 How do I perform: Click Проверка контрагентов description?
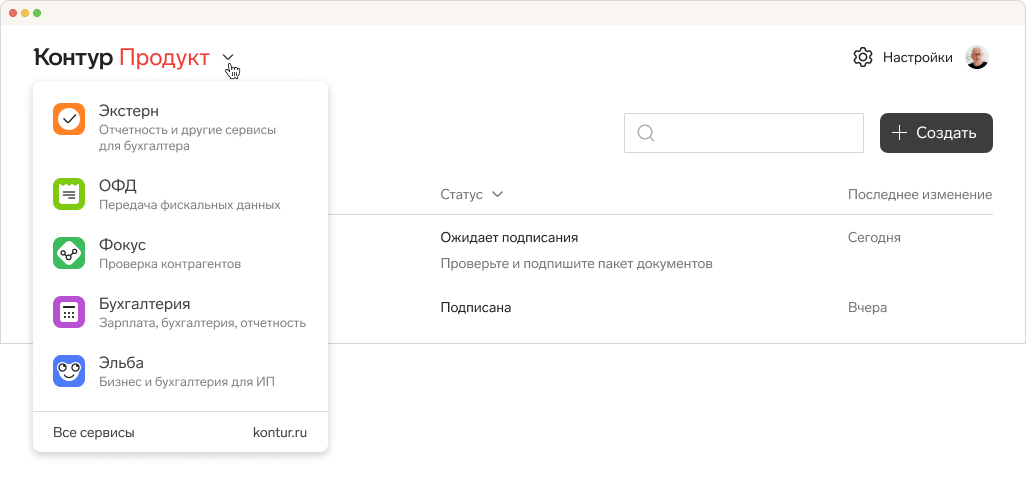170,264
